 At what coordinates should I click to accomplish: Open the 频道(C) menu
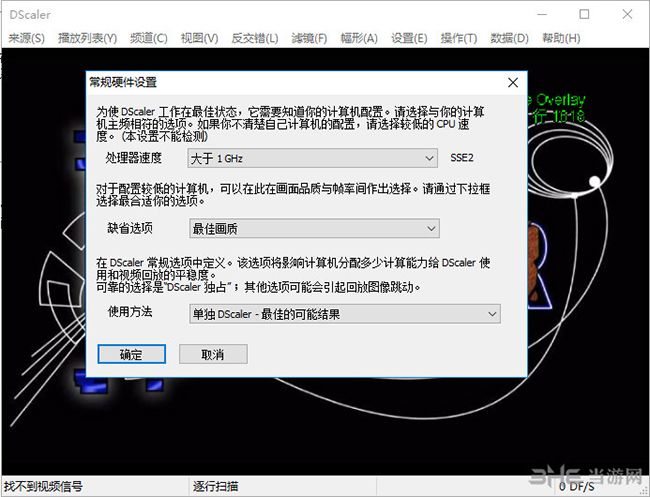pyautogui.click(x=148, y=38)
